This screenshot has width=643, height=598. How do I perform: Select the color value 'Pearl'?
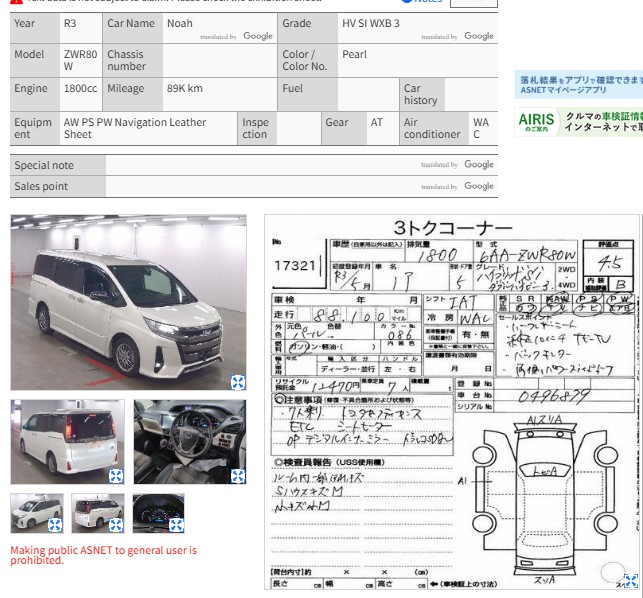pos(354,54)
